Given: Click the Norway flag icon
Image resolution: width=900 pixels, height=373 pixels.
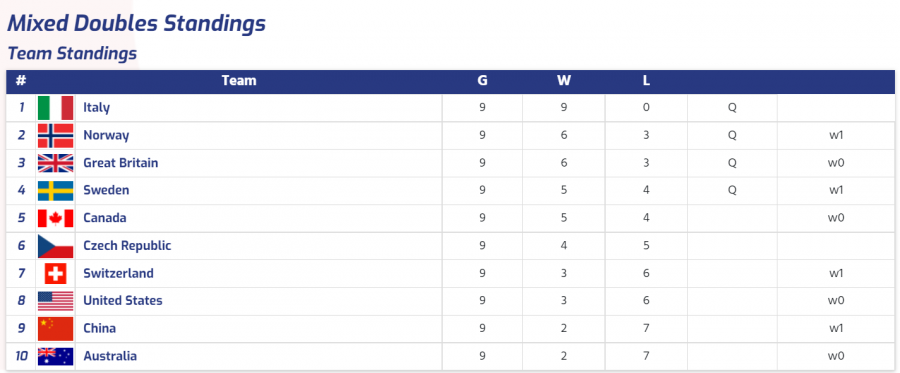Looking at the screenshot, I should (x=56, y=135).
